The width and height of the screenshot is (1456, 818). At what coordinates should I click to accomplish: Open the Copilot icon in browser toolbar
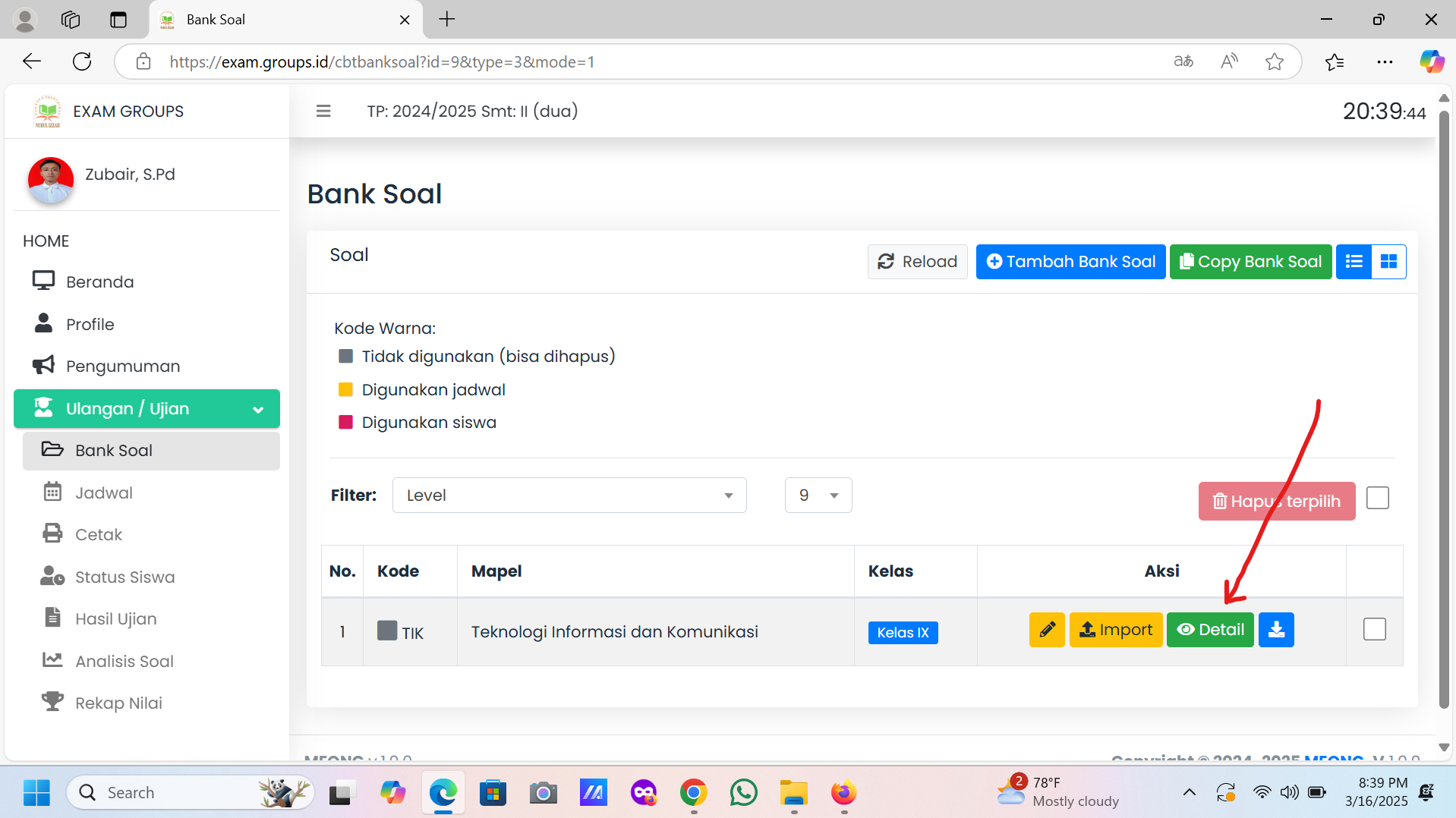(x=1432, y=61)
